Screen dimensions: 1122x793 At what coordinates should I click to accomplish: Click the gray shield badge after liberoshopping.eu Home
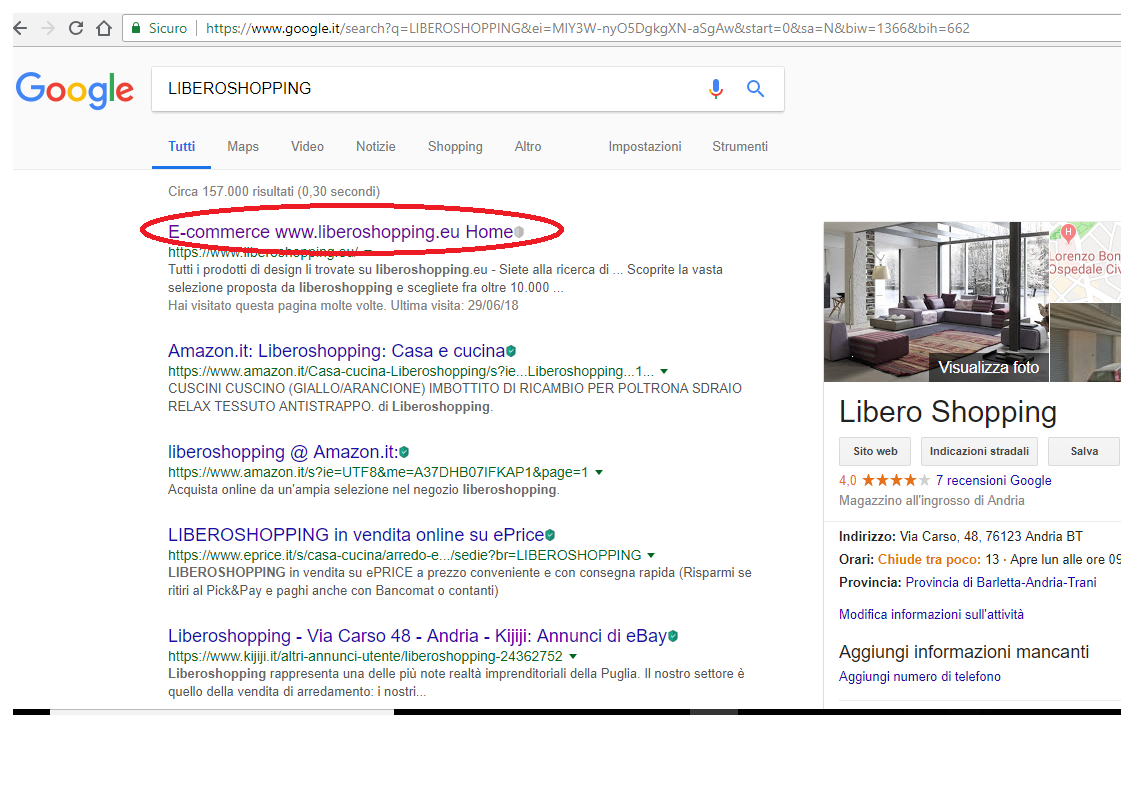coord(519,232)
